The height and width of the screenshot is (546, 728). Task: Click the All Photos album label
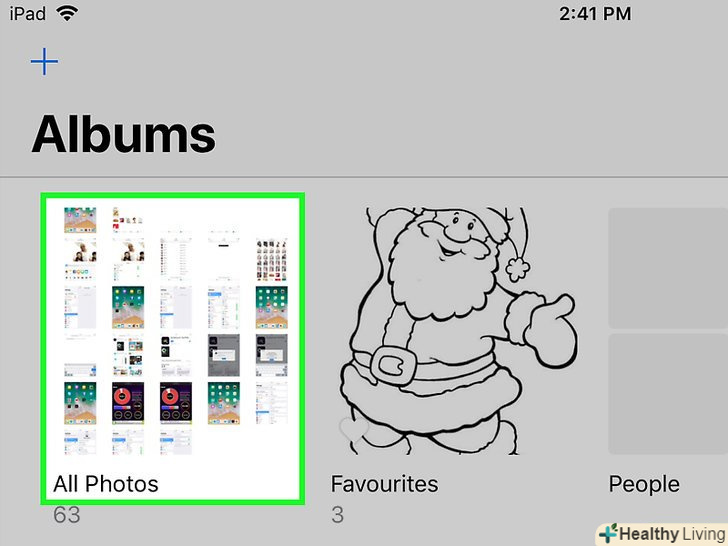[106, 484]
